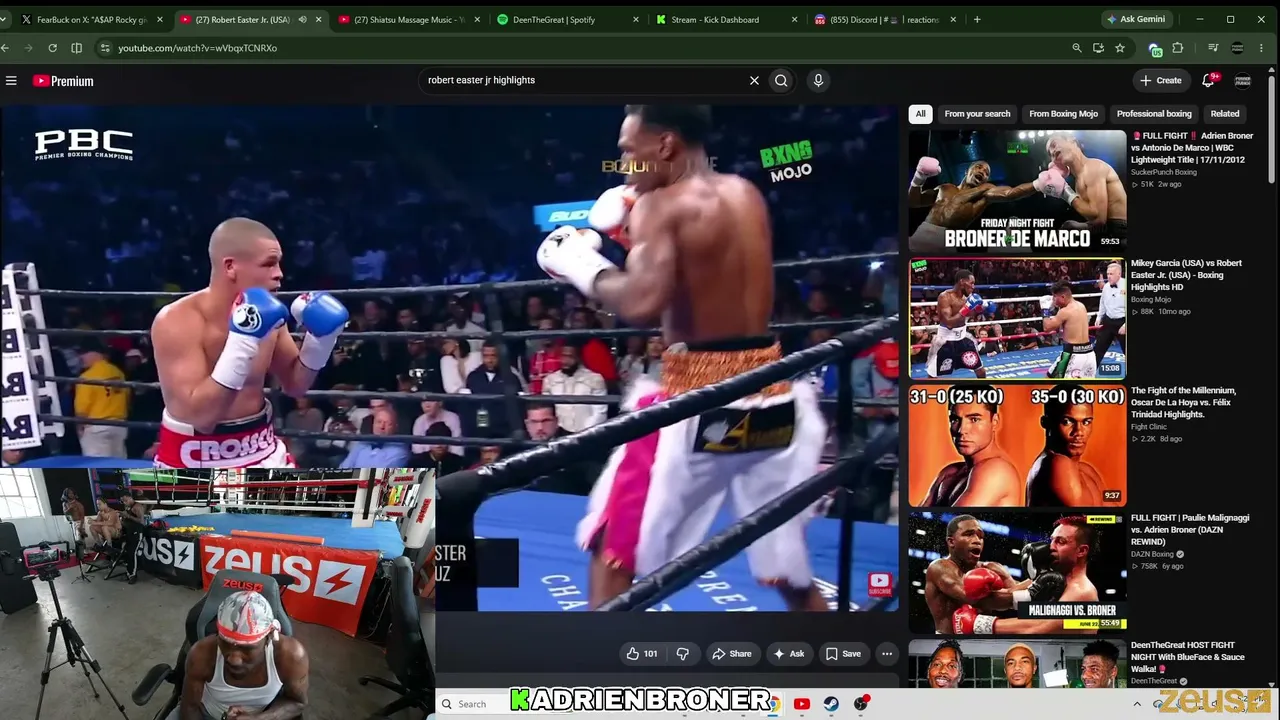Reload the current page
This screenshot has height=720, width=1280.
(x=52, y=48)
